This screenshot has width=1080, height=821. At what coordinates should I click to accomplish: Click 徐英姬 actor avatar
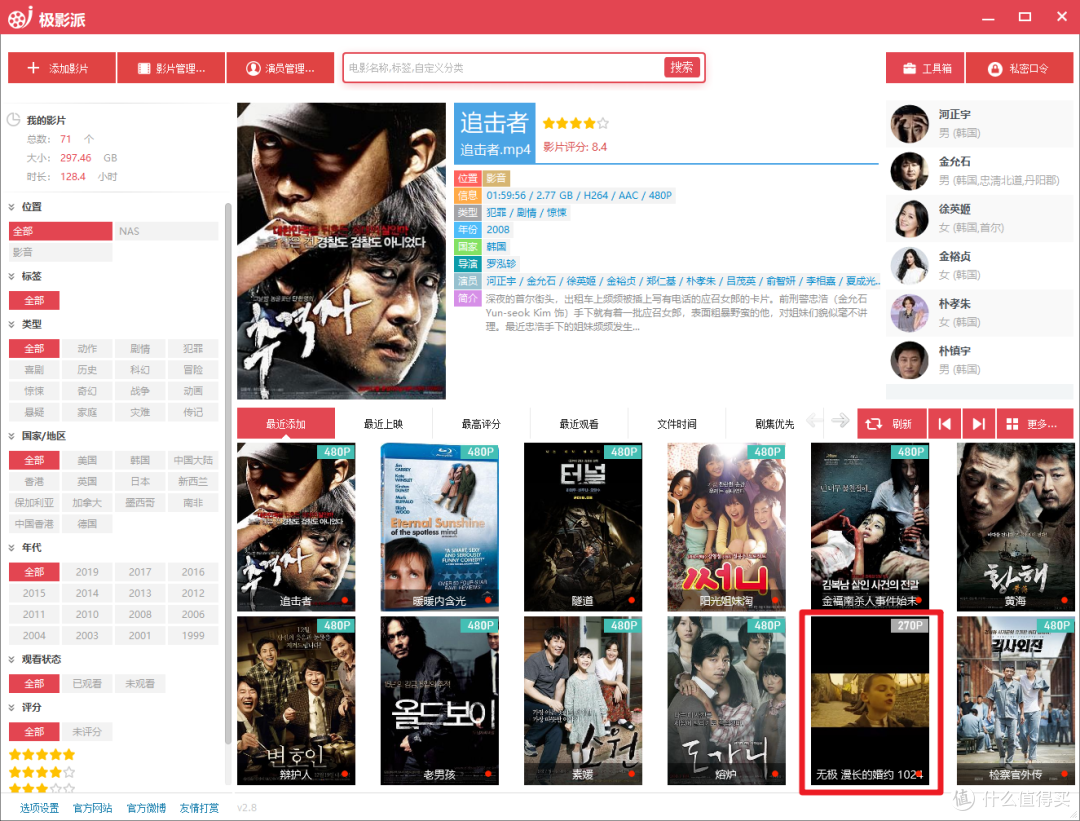pos(910,218)
